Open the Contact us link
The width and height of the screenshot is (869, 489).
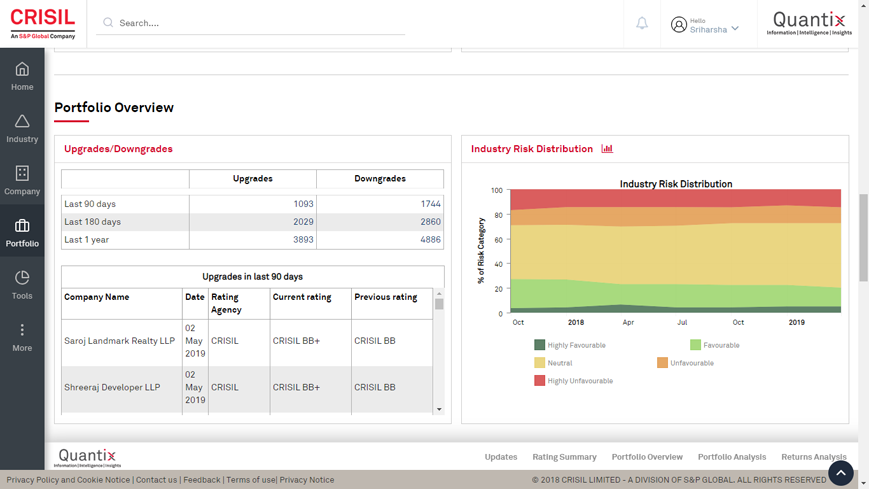(x=156, y=480)
